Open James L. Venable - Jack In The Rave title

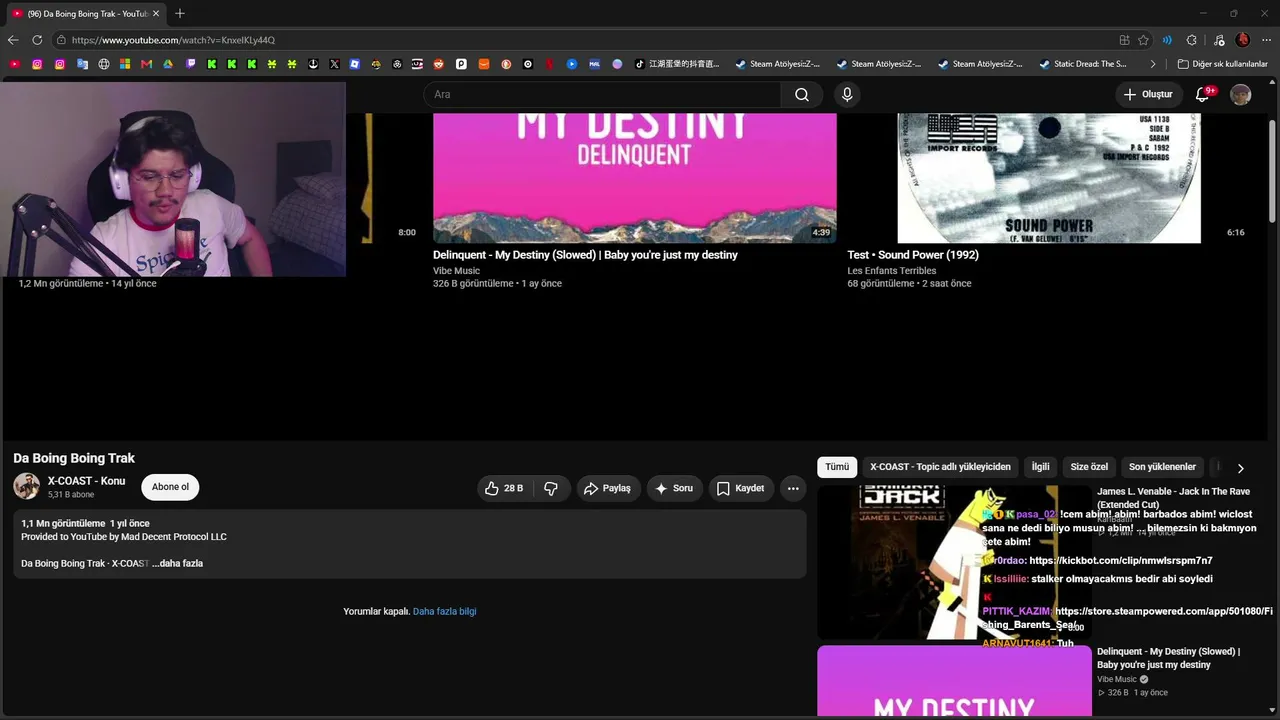point(1173,498)
